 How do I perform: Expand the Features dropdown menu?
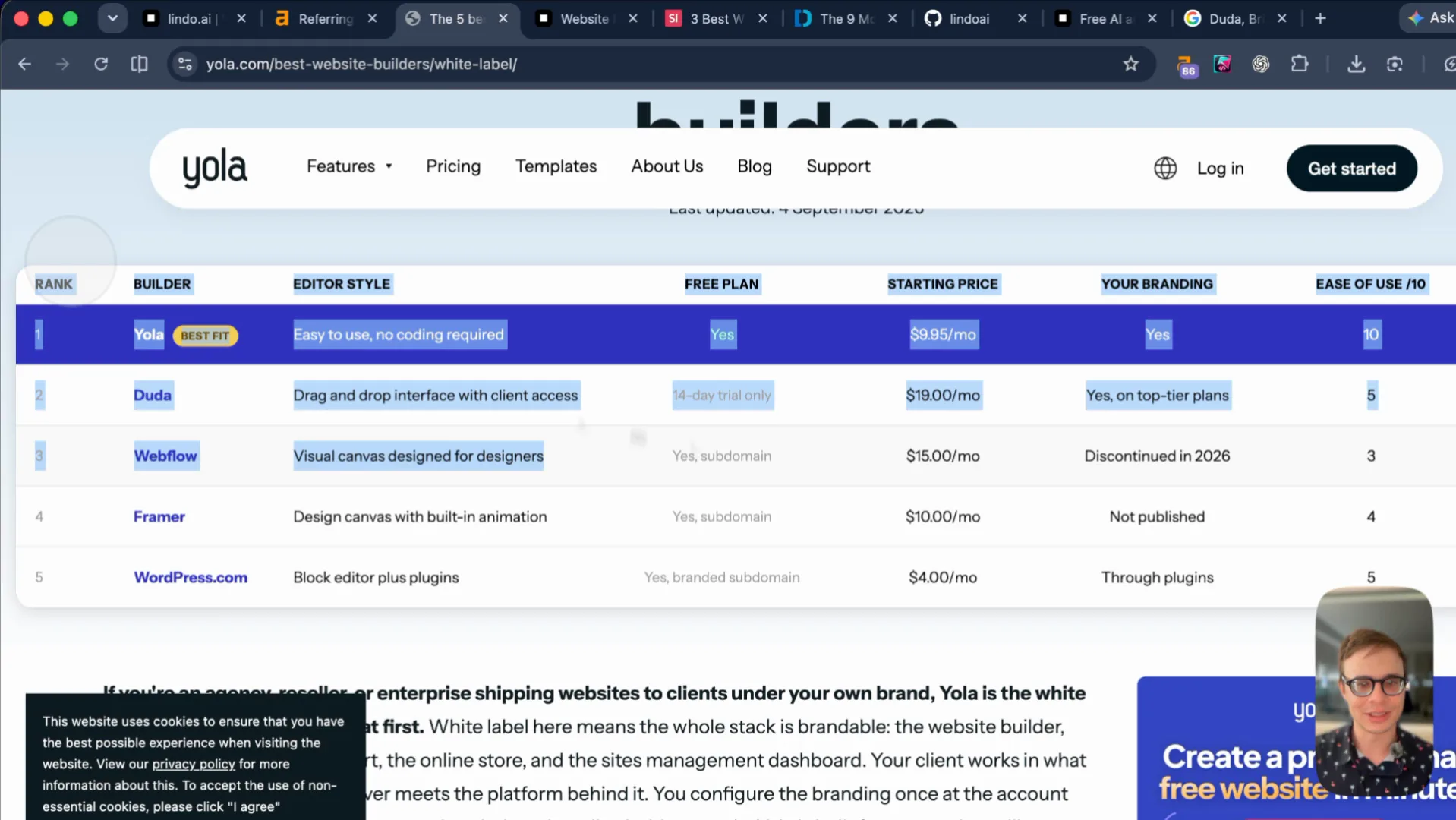click(349, 166)
